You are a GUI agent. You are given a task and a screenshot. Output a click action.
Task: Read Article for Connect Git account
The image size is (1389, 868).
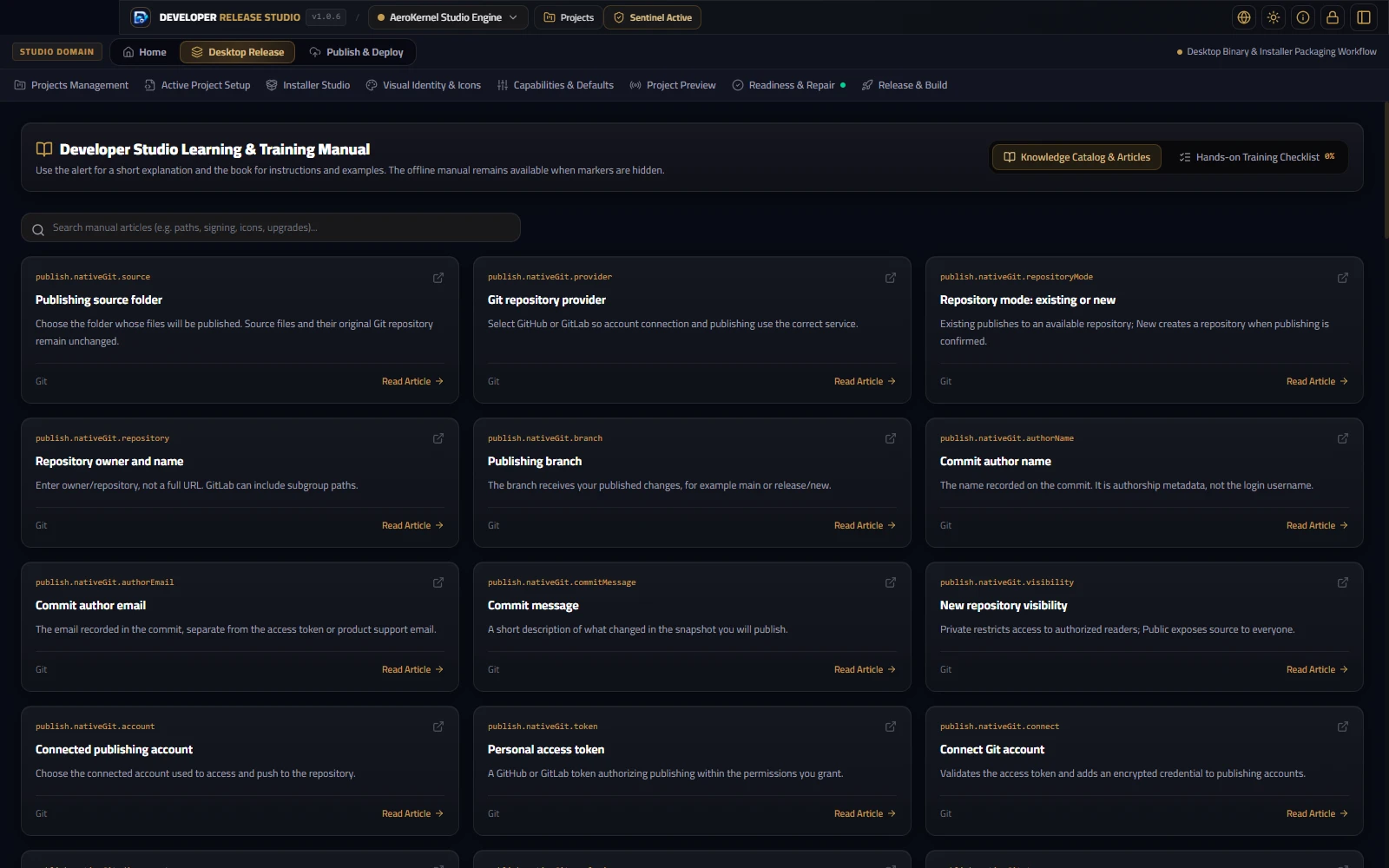1317,813
